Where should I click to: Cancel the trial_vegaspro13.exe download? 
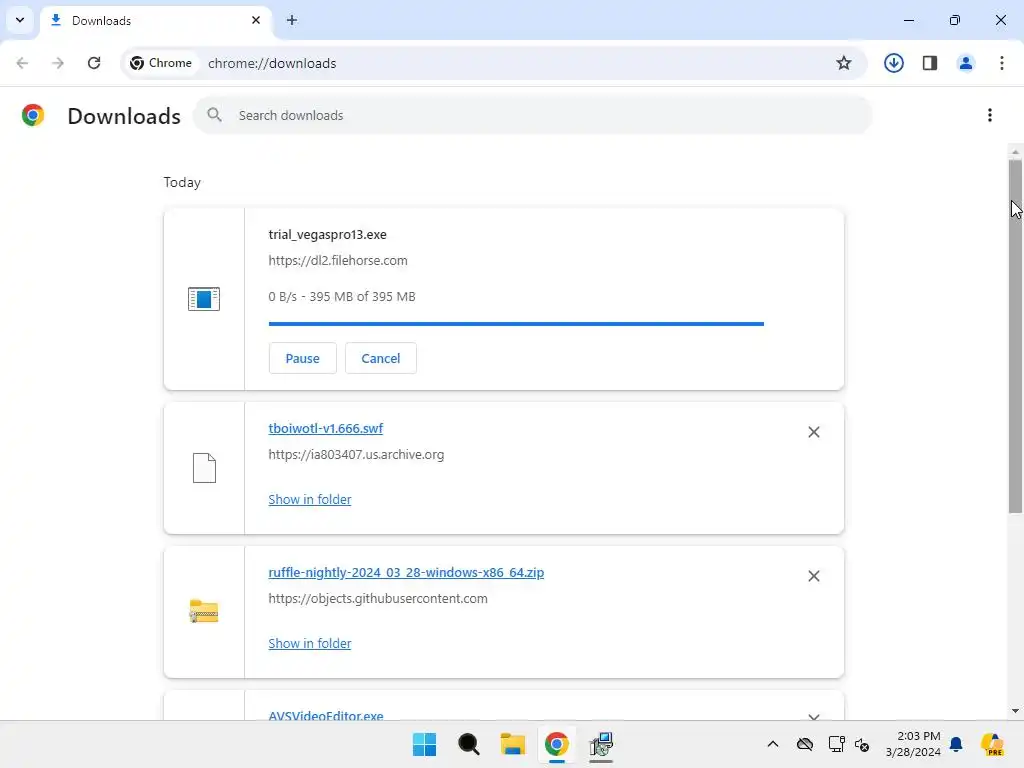tap(381, 359)
